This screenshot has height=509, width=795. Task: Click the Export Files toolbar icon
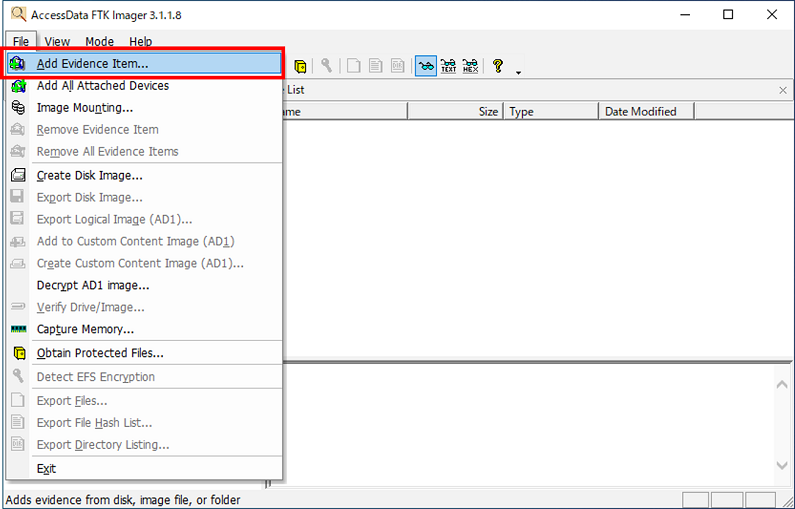point(353,66)
